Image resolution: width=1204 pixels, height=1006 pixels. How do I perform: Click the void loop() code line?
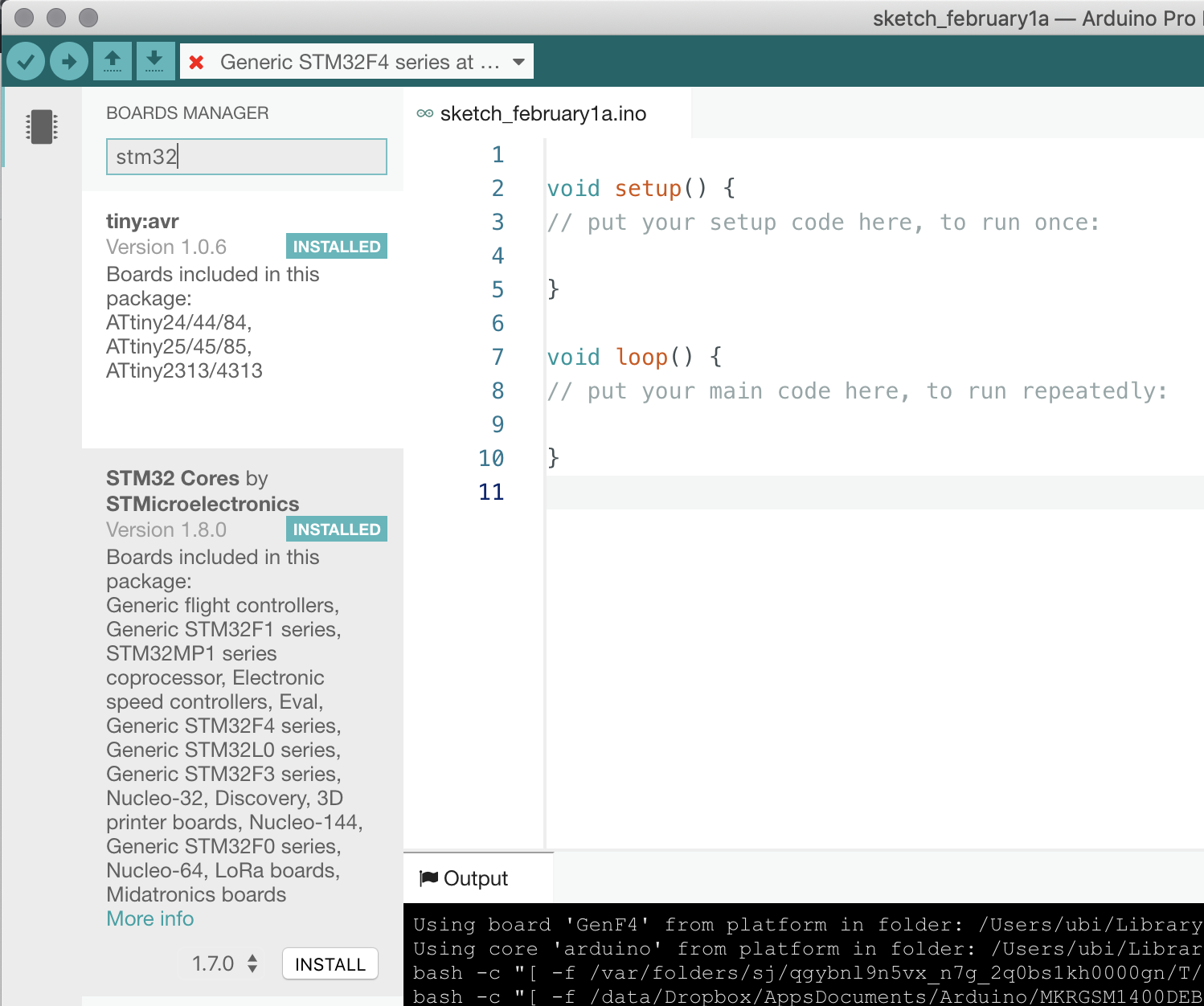tap(635, 358)
